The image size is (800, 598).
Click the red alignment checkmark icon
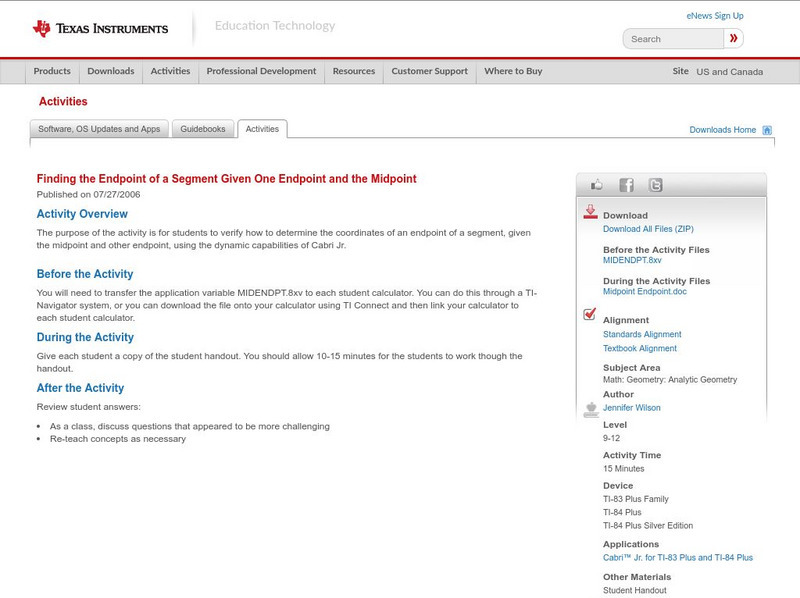click(x=590, y=314)
